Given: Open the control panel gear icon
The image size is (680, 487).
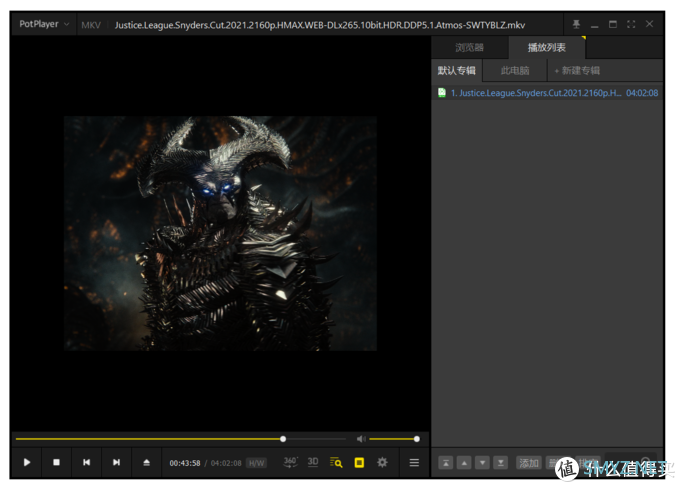Looking at the screenshot, I should (382, 462).
